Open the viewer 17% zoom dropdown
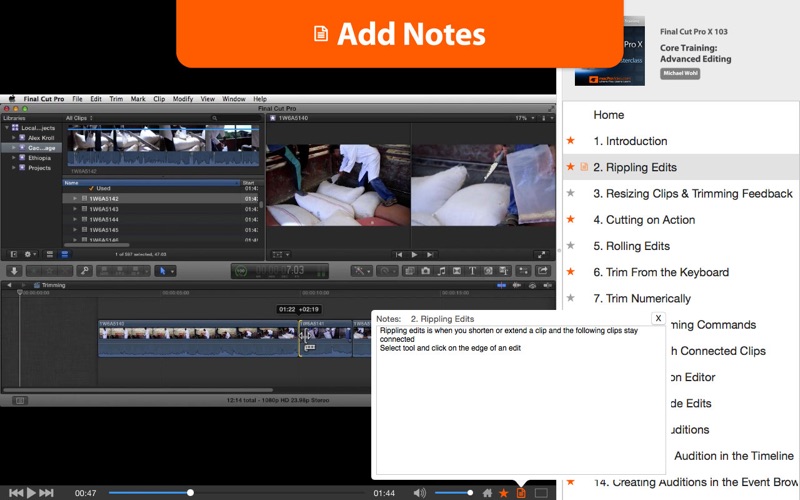 [525, 118]
